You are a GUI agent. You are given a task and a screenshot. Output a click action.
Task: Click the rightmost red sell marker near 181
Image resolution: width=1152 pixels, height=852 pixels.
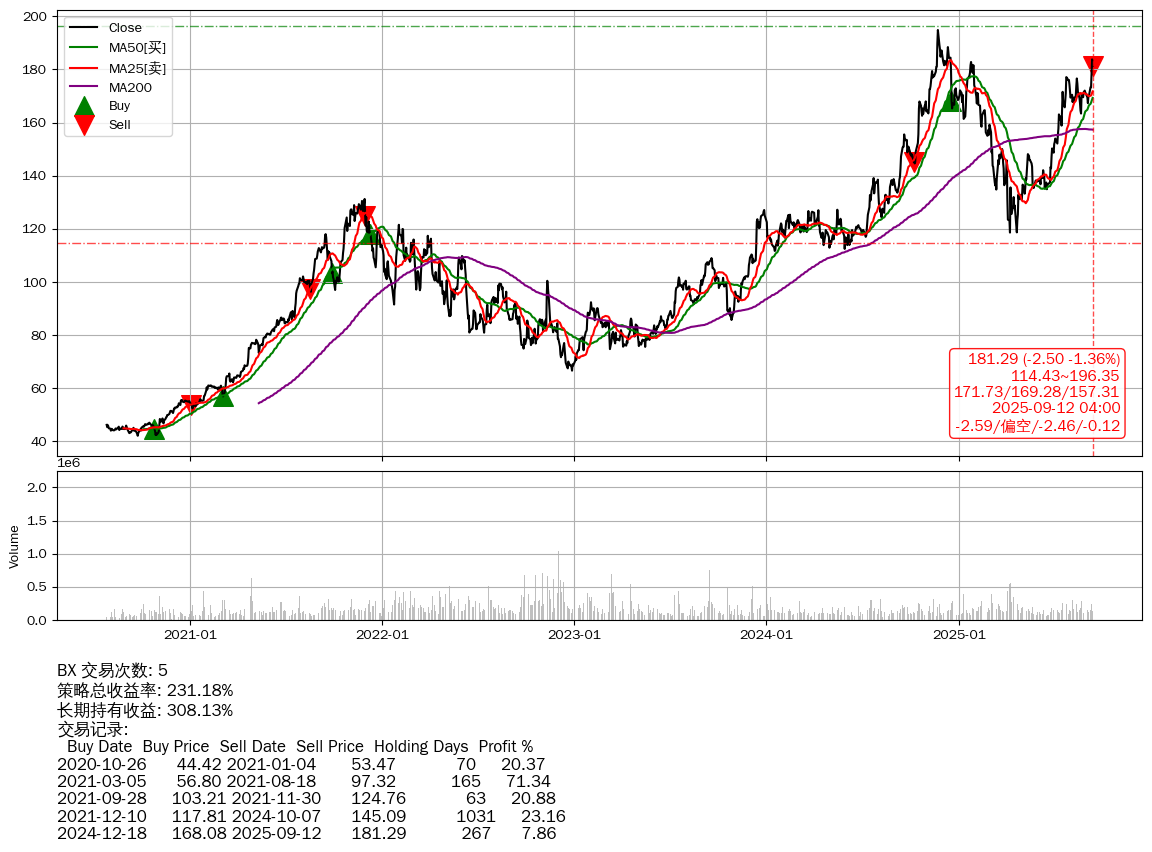point(1093,66)
